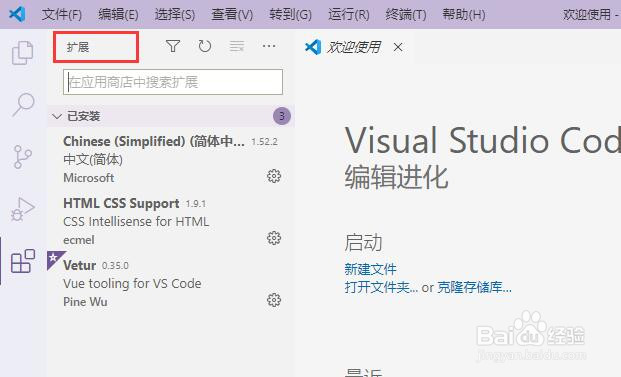
Task: Open the Search view in the activity bar
Action: [x=23, y=105]
